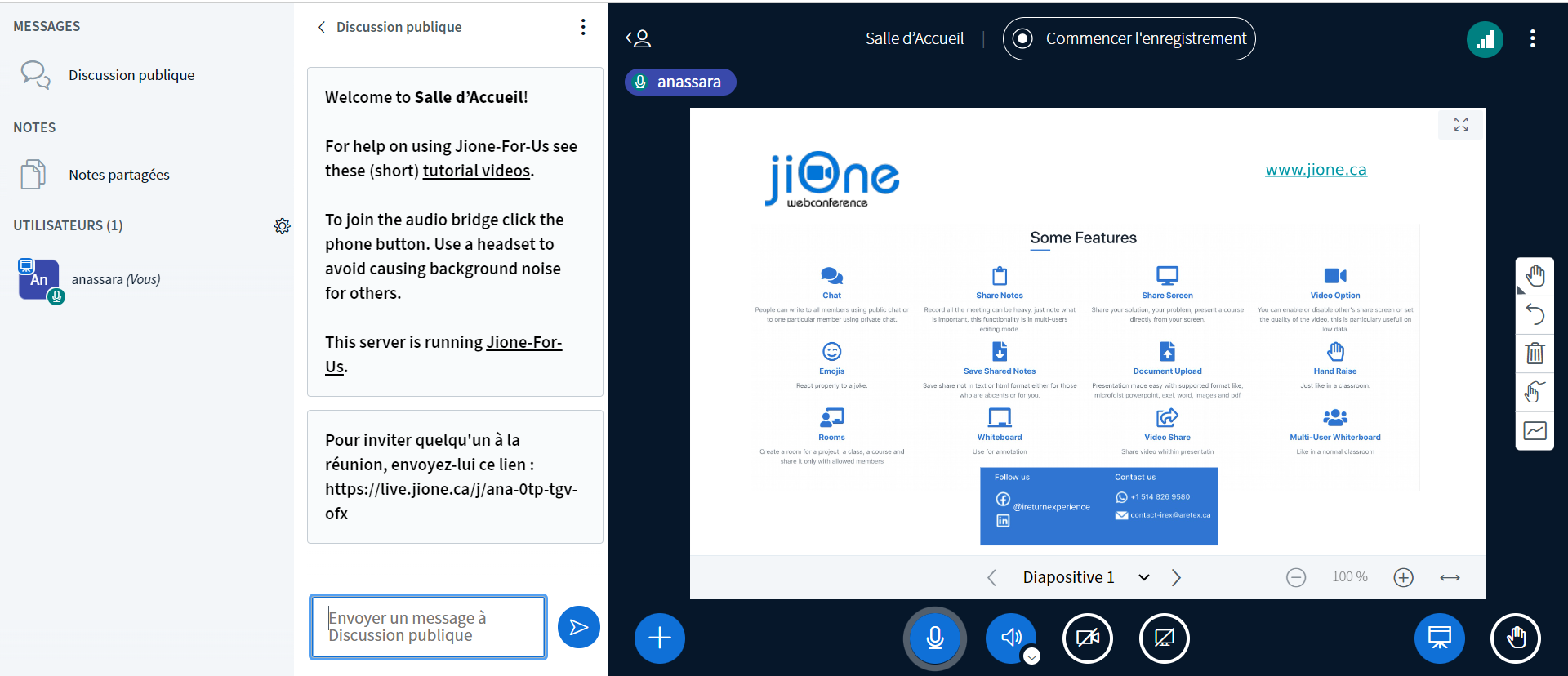Click Share Notes clipboard icon on slide

pos(1000,276)
